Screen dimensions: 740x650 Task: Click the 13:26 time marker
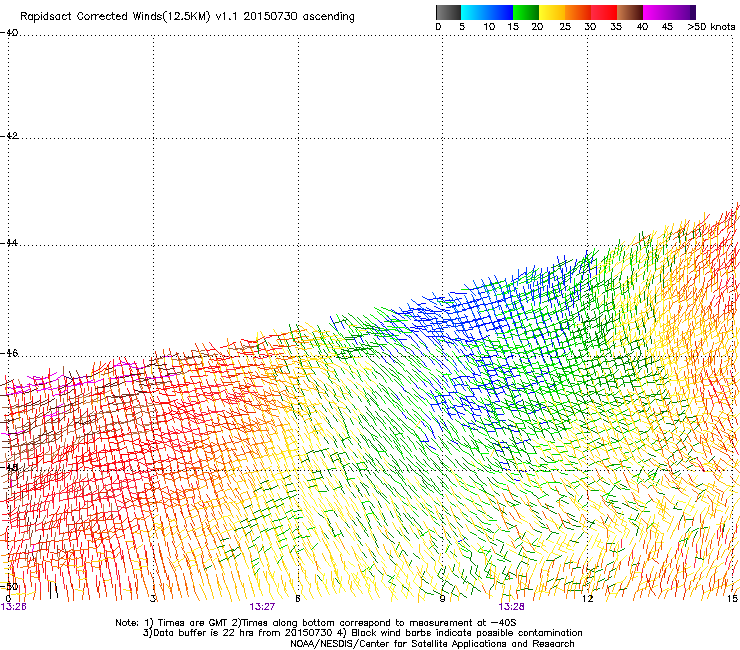13,607
